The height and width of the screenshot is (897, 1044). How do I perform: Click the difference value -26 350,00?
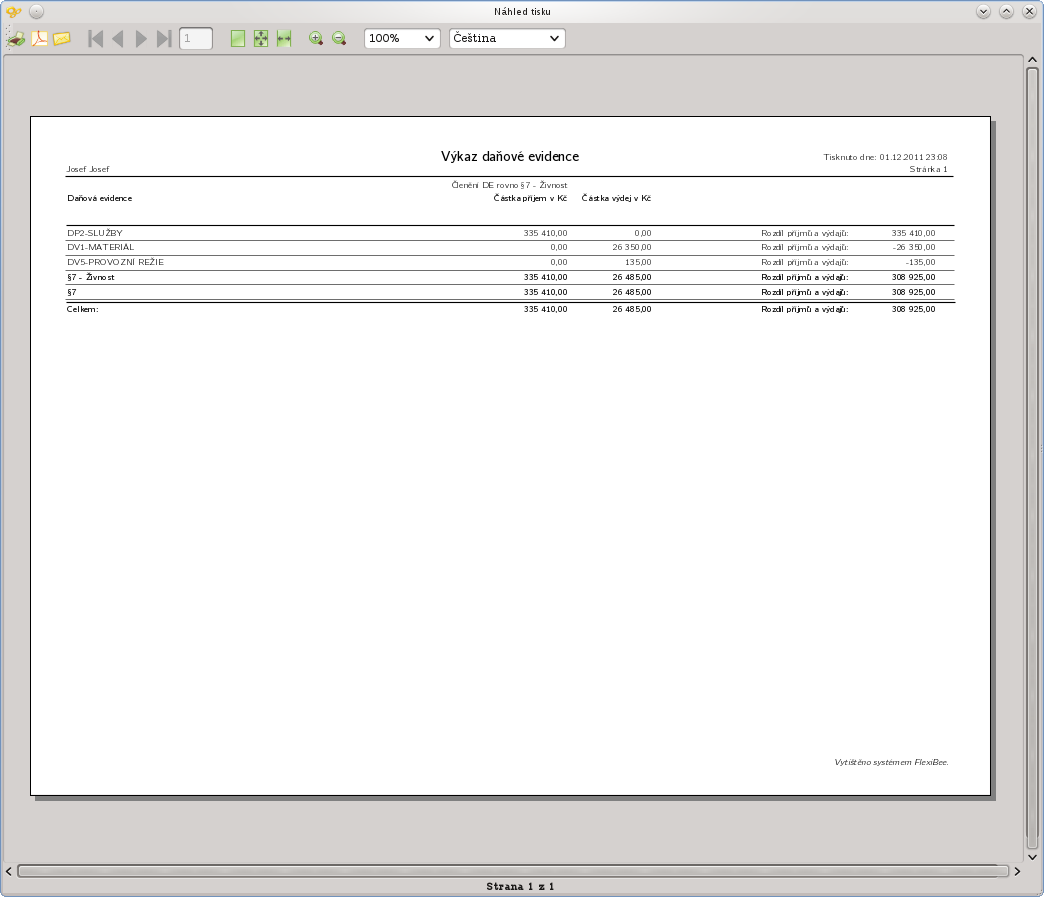point(914,247)
